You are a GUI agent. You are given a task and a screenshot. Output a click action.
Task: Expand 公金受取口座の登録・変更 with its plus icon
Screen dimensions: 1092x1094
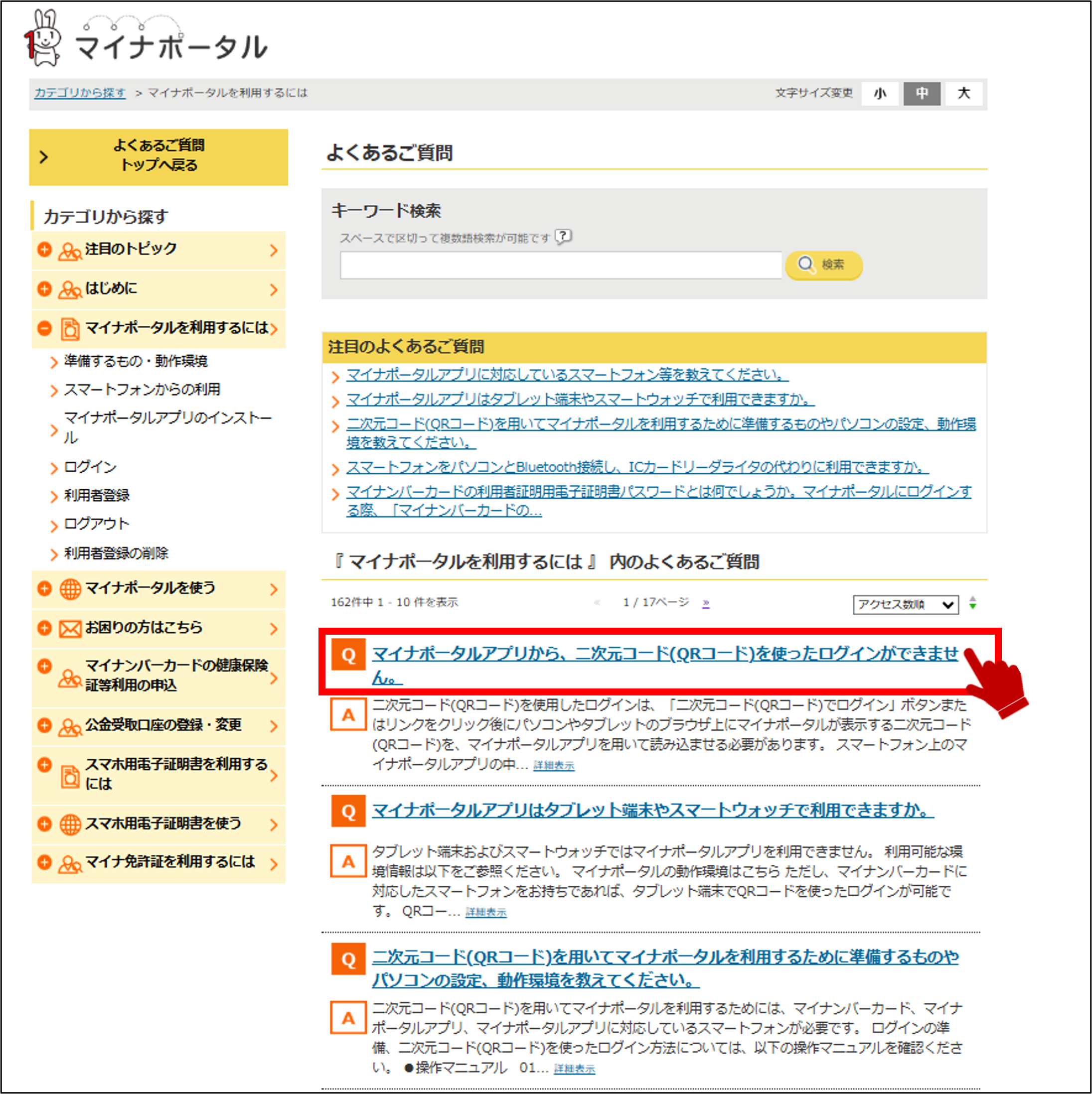point(44,725)
